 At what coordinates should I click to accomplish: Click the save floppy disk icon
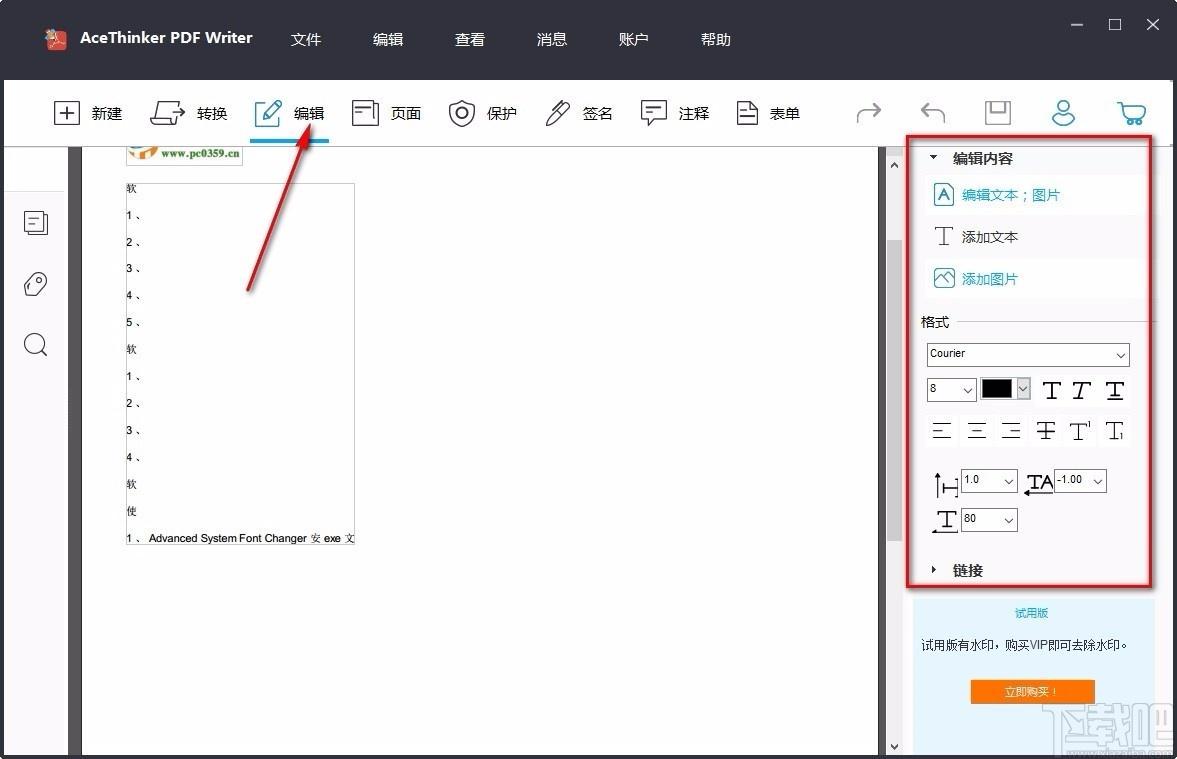(998, 113)
